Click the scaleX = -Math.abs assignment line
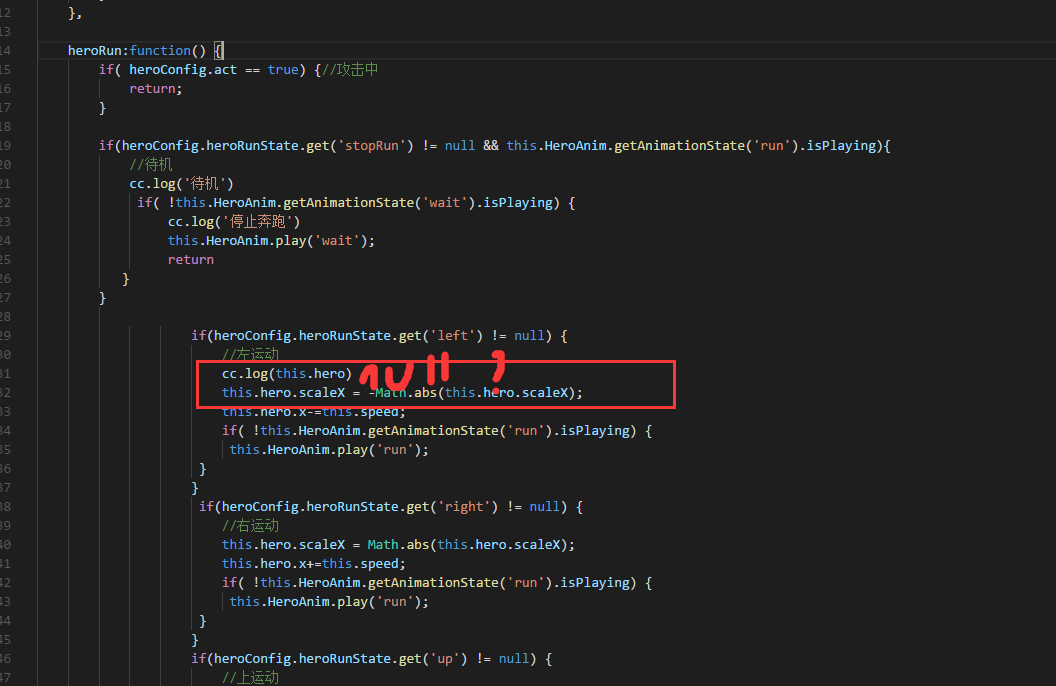This screenshot has height=686, width=1056. pyautogui.click(x=402, y=392)
